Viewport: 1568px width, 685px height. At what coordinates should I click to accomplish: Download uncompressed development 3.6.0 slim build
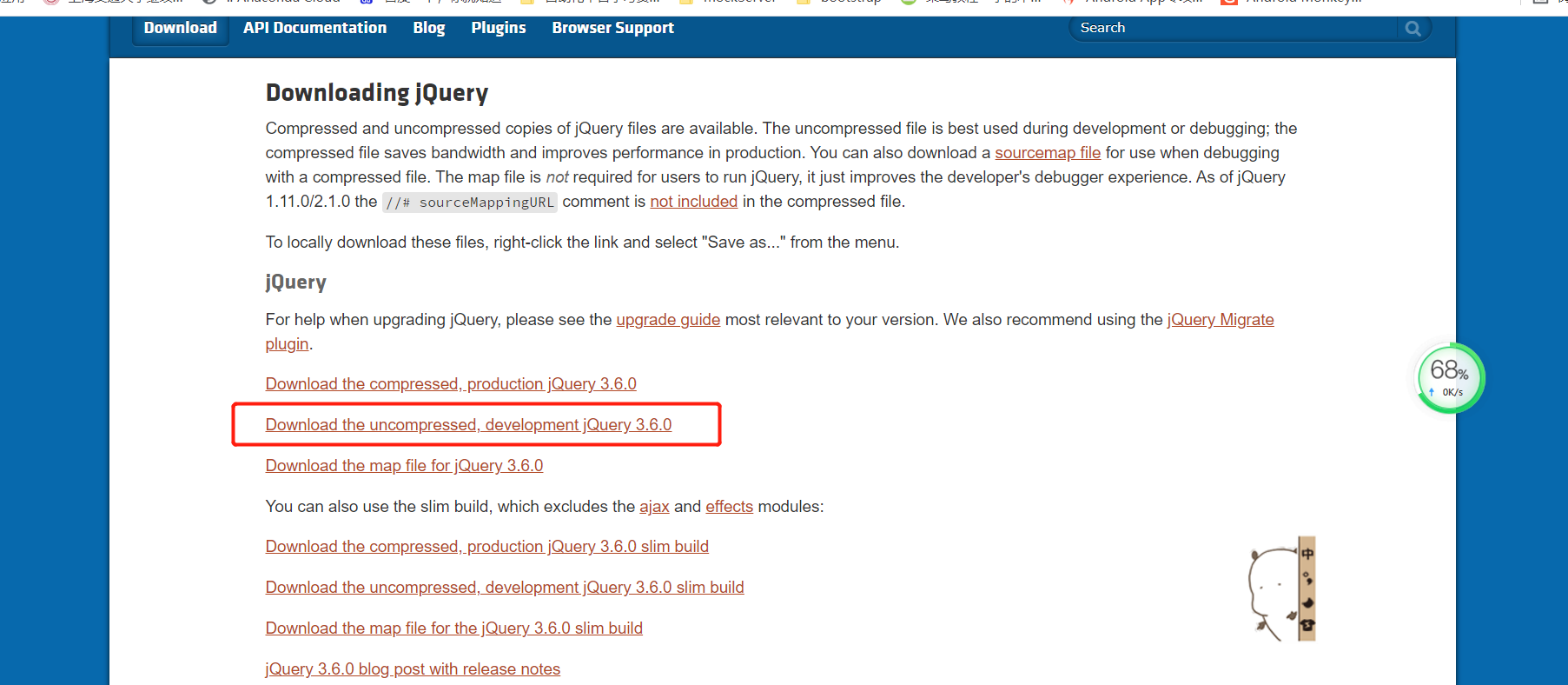coord(505,588)
